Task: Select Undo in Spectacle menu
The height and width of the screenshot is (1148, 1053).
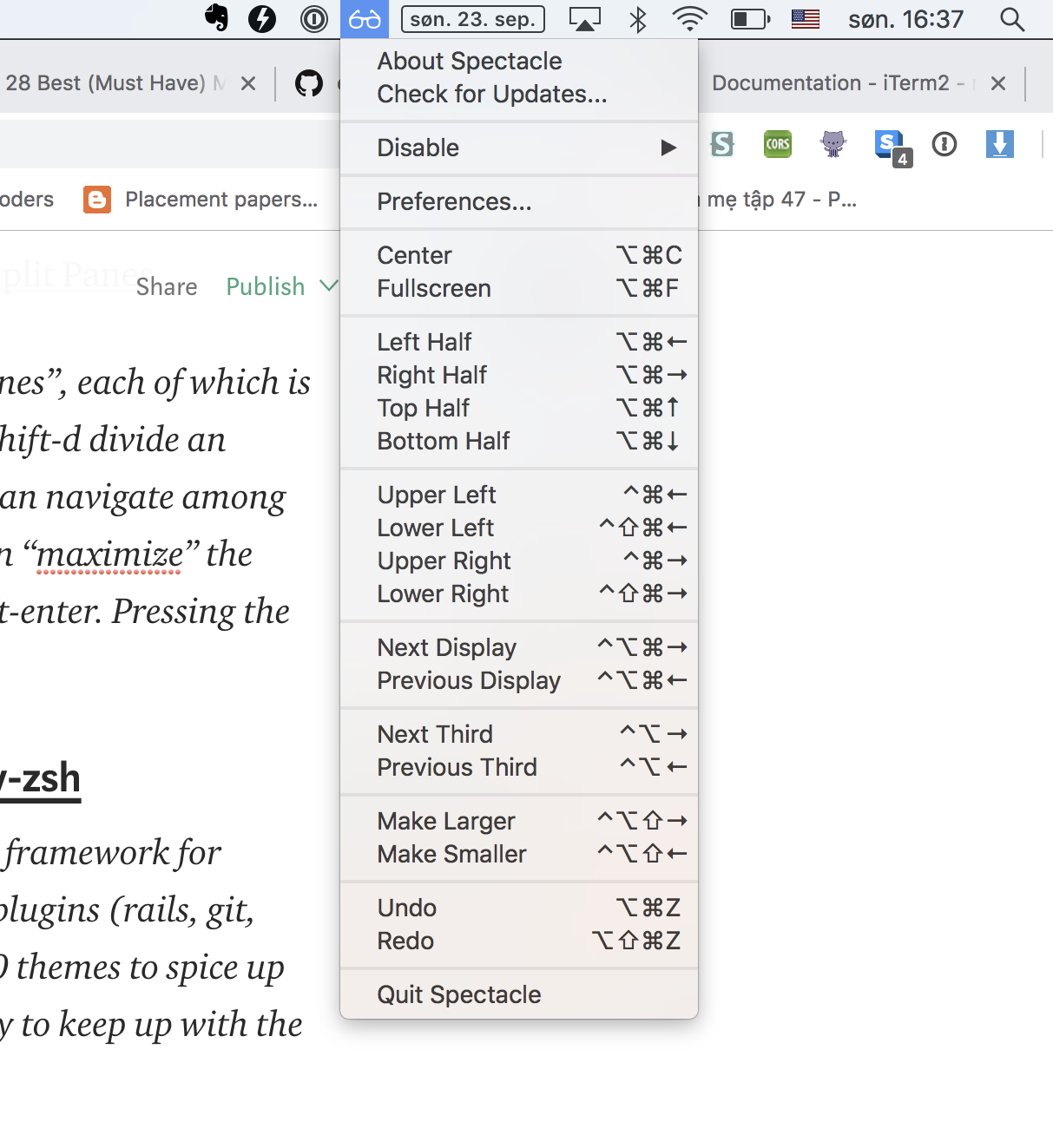Action: pos(519,908)
